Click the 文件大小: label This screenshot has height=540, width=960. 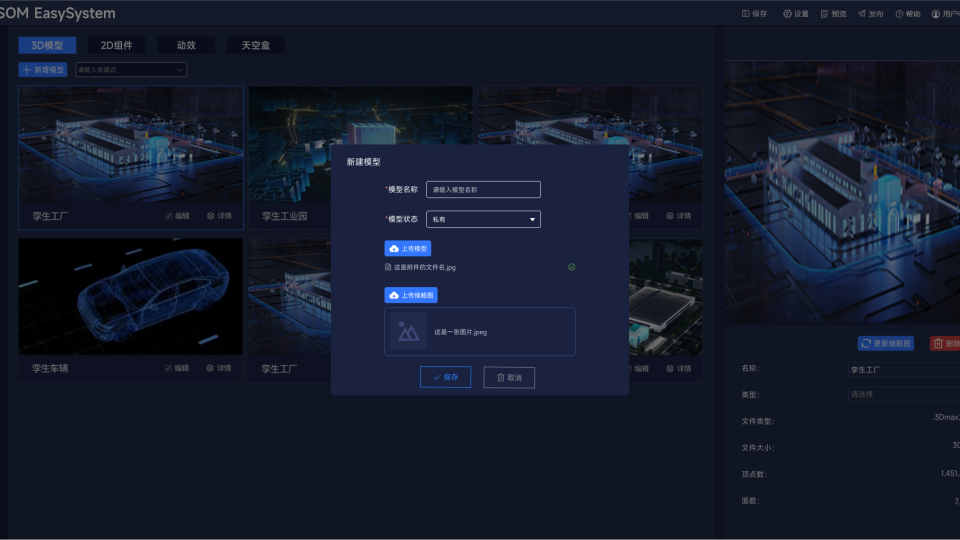[x=758, y=448]
